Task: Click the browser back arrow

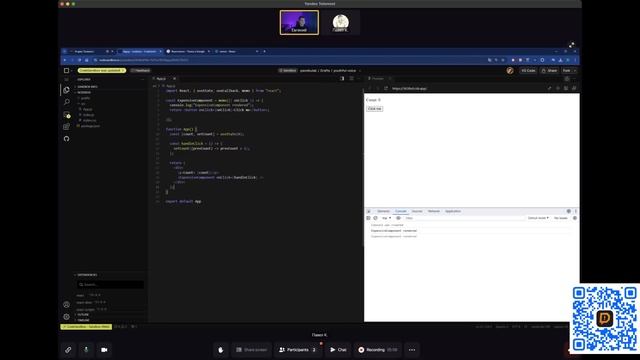Action: point(65,60)
